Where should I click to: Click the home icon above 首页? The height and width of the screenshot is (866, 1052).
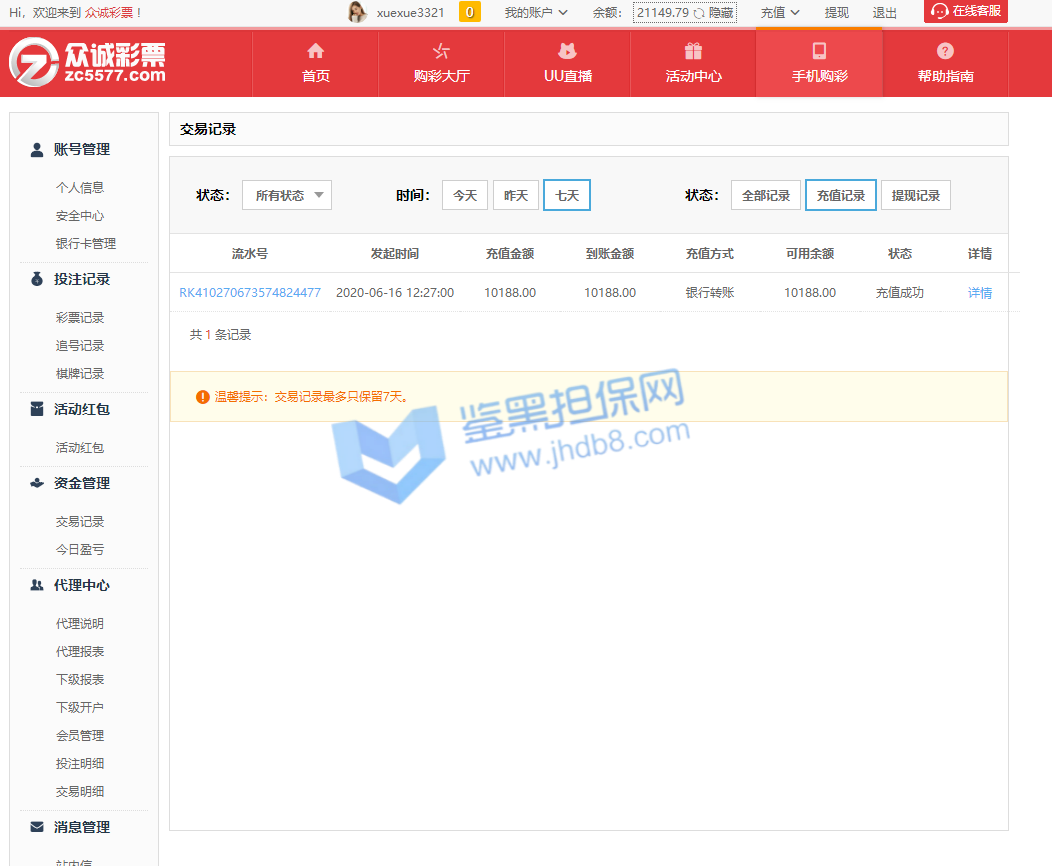315,51
